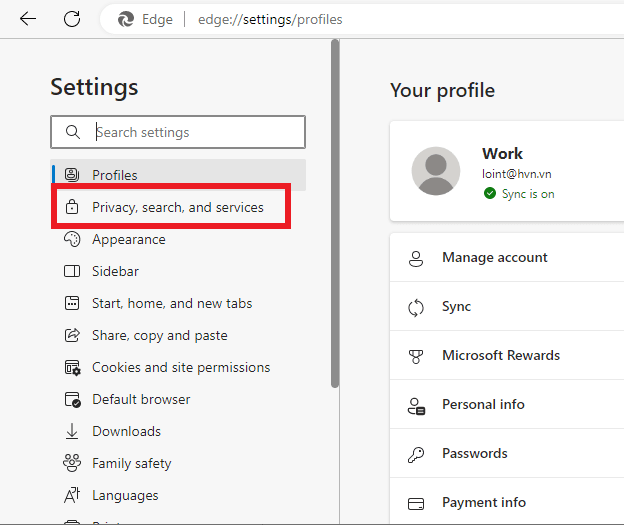
Task: Click the Work profile name
Action: point(502,154)
